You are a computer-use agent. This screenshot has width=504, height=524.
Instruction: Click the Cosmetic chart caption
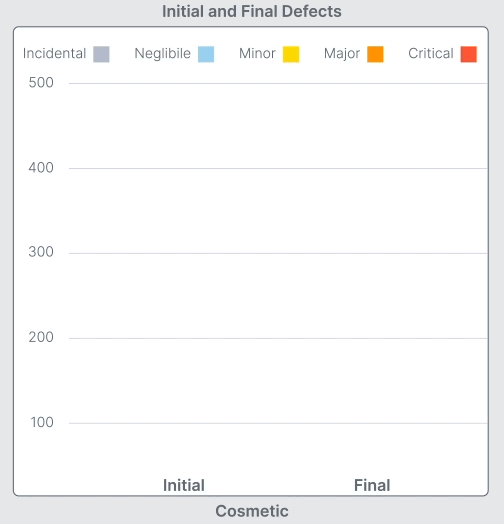point(252,511)
